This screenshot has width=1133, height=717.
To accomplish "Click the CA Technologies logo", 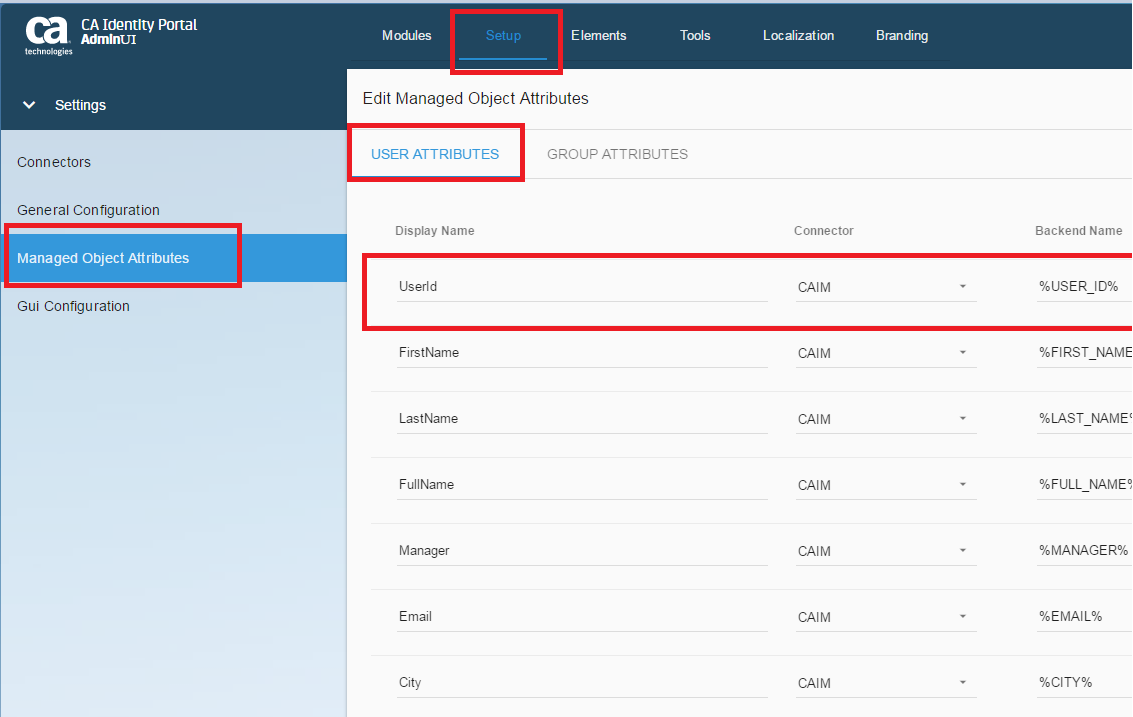I will (48, 35).
